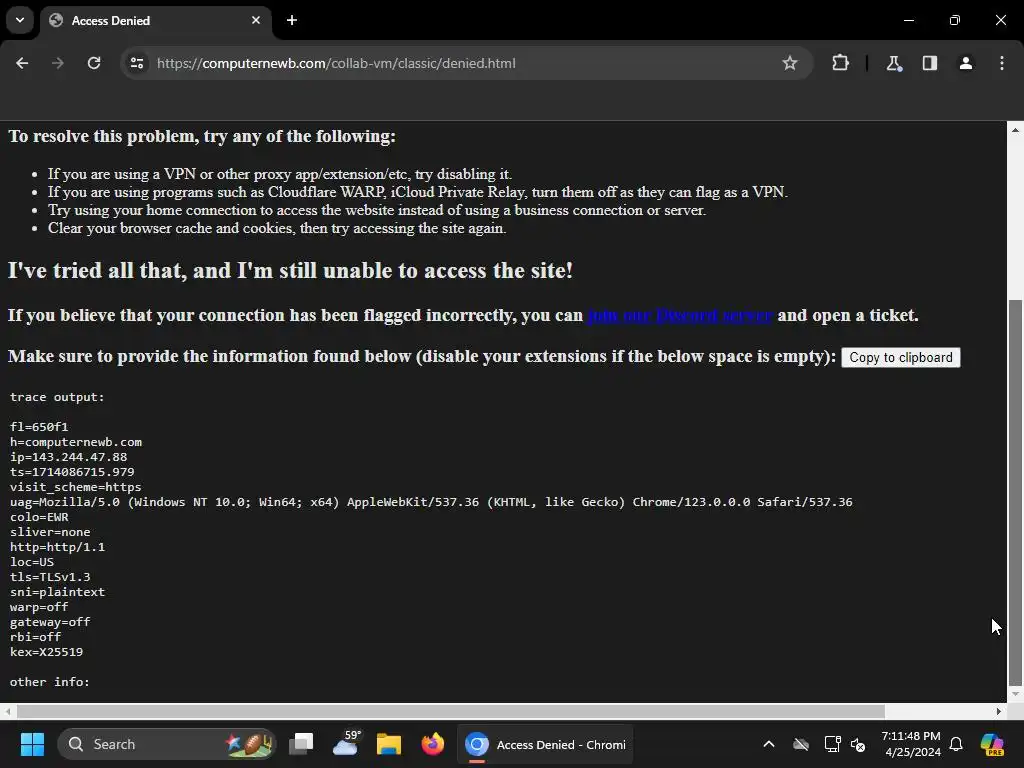Click the h=computernewb.com trace line
This screenshot has width=1024, height=768.
[76, 442]
